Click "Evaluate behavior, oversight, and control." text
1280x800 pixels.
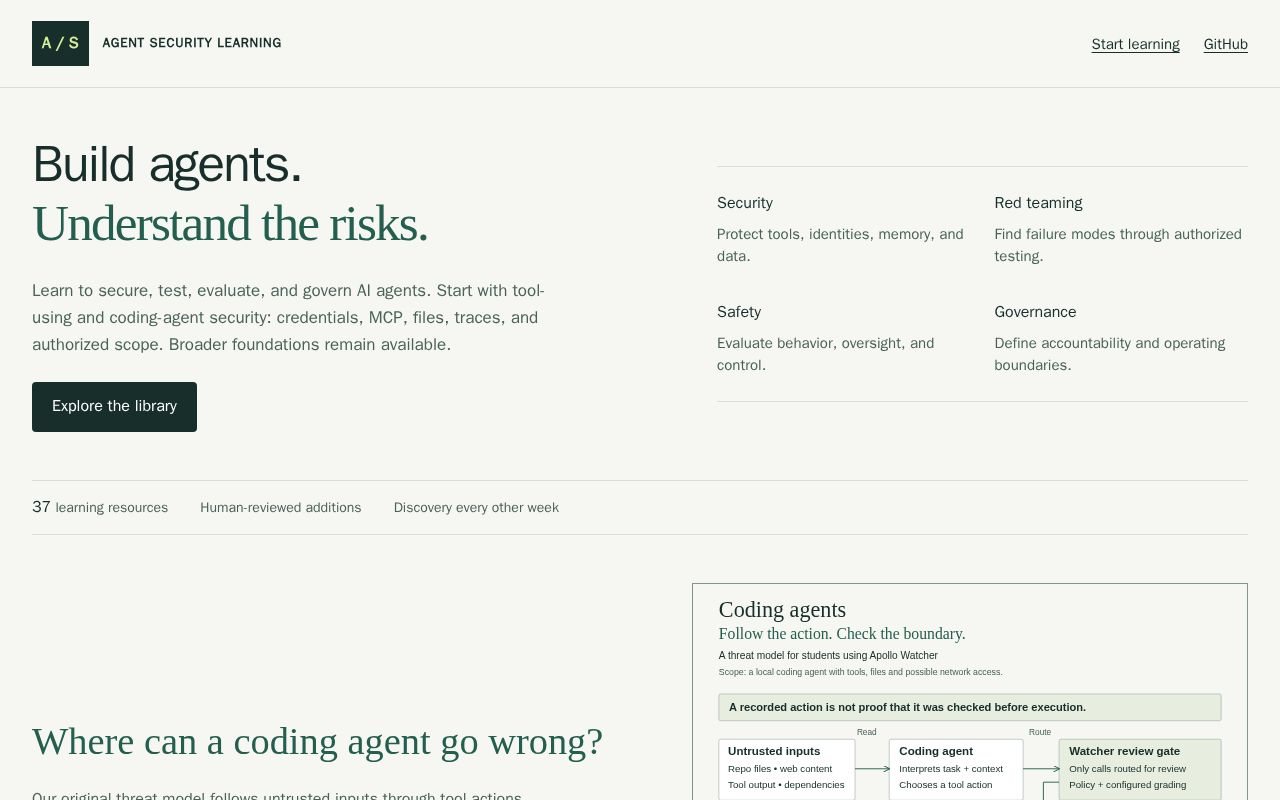click(x=826, y=354)
